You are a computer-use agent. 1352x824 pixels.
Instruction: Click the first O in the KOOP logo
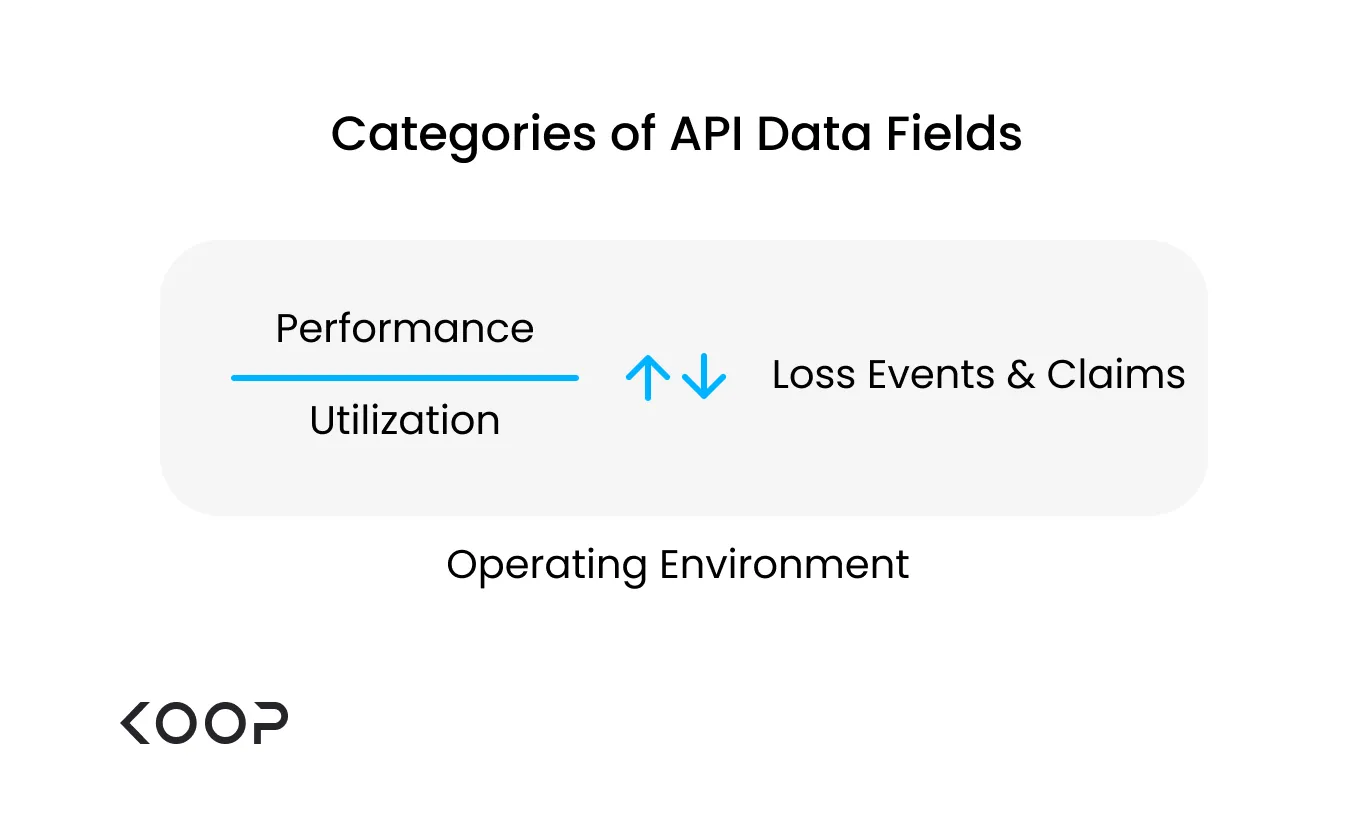click(176, 723)
